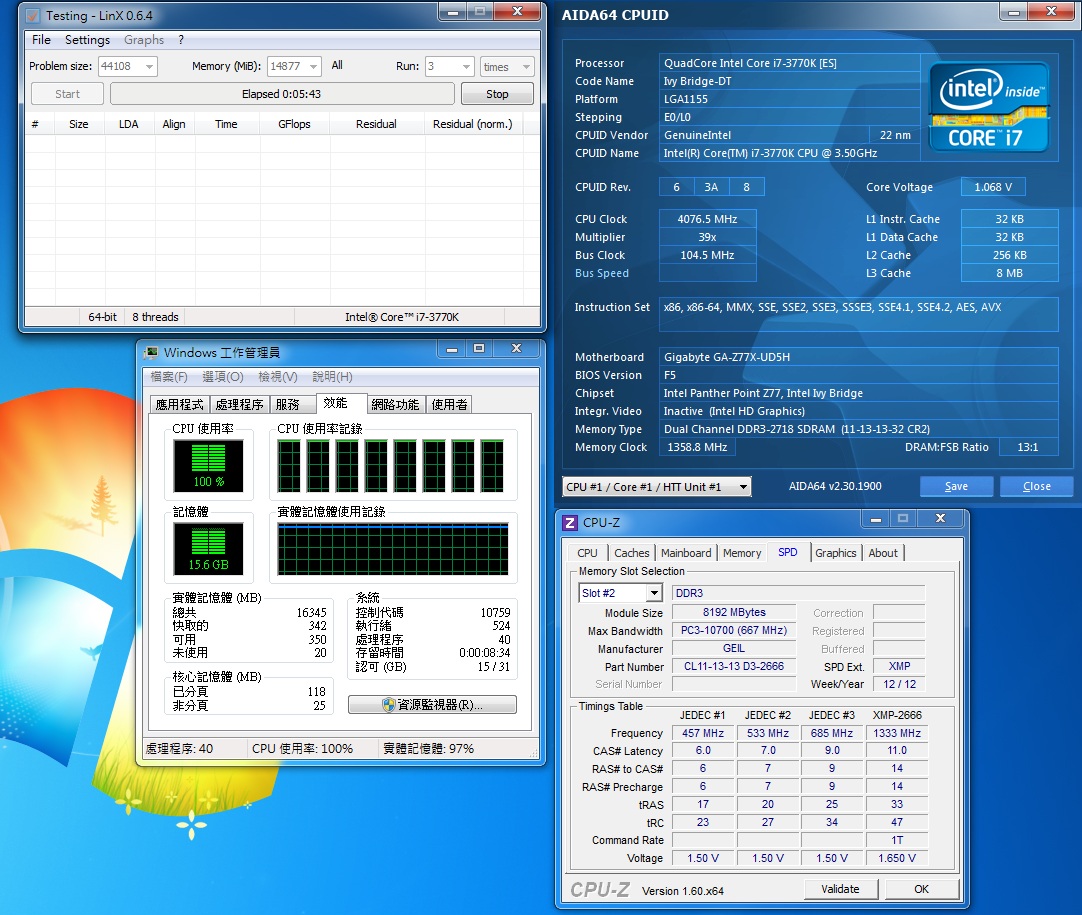Image resolution: width=1082 pixels, height=915 pixels.
Task: Switch to the Graphics tab in CPU-Z
Action: coord(836,553)
